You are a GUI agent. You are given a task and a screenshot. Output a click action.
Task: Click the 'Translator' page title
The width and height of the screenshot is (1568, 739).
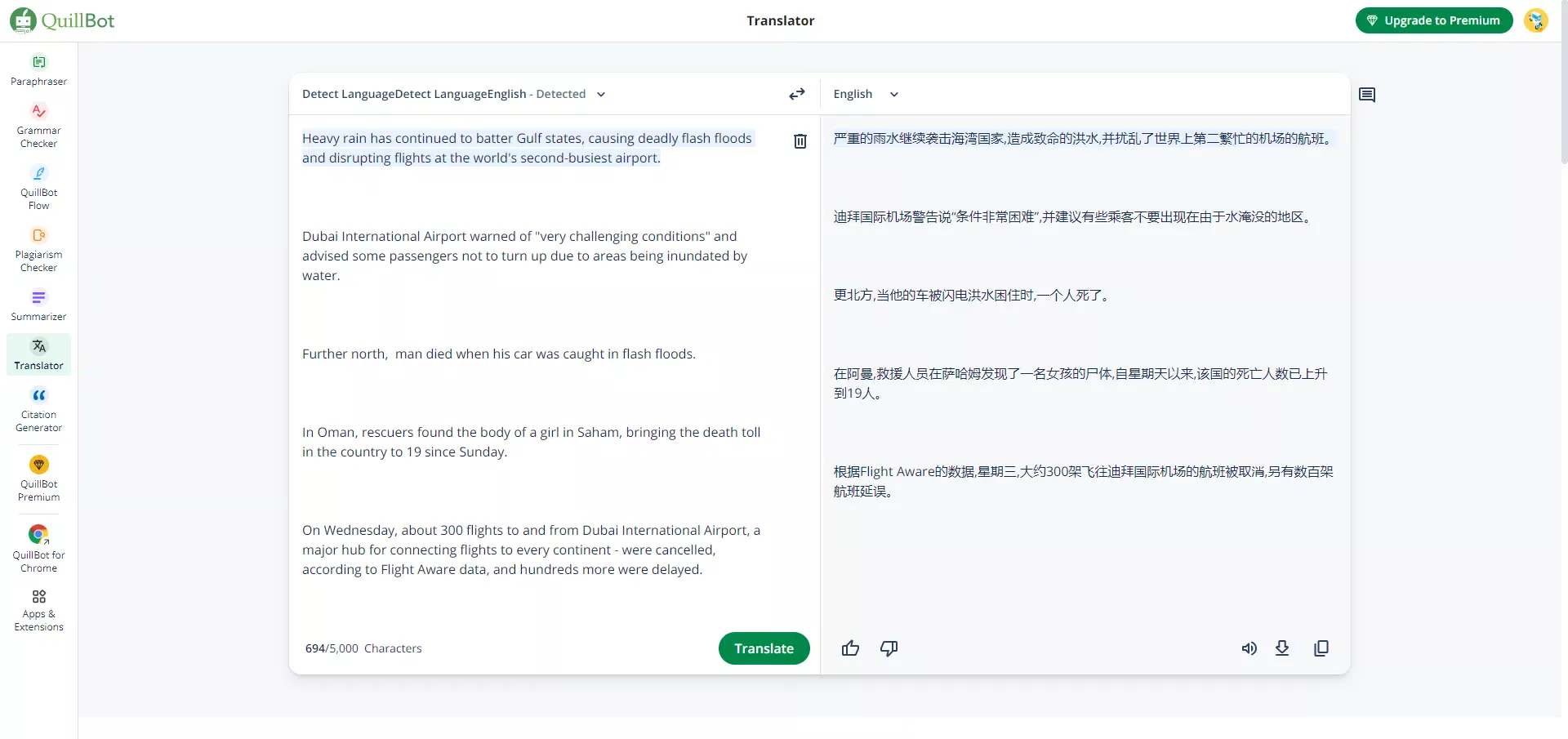point(781,20)
